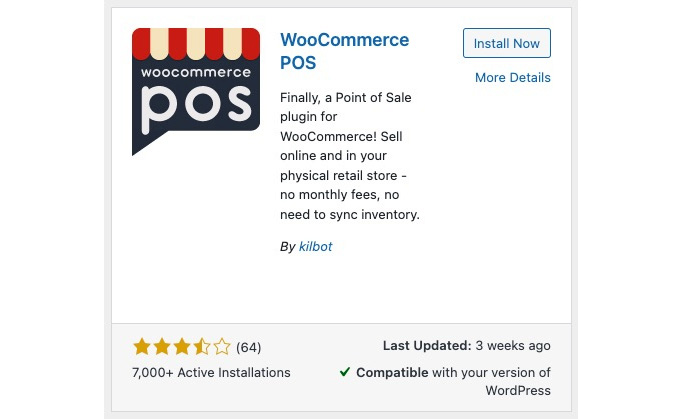Image resolution: width=683 pixels, height=419 pixels.
Task: Open the WooCommerce POS title link
Action: [x=344, y=51]
